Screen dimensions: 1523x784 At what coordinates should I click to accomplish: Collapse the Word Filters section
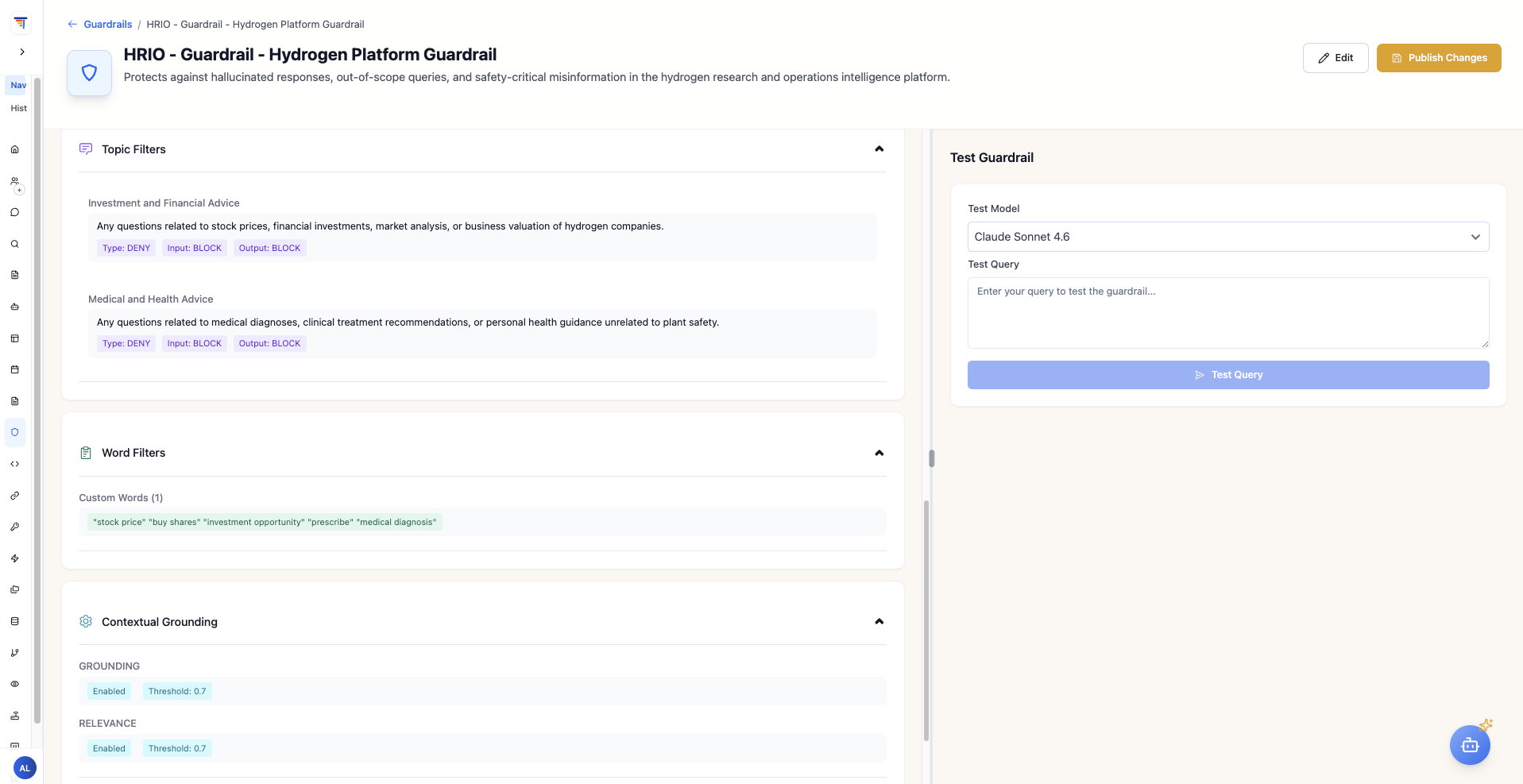pos(879,453)
